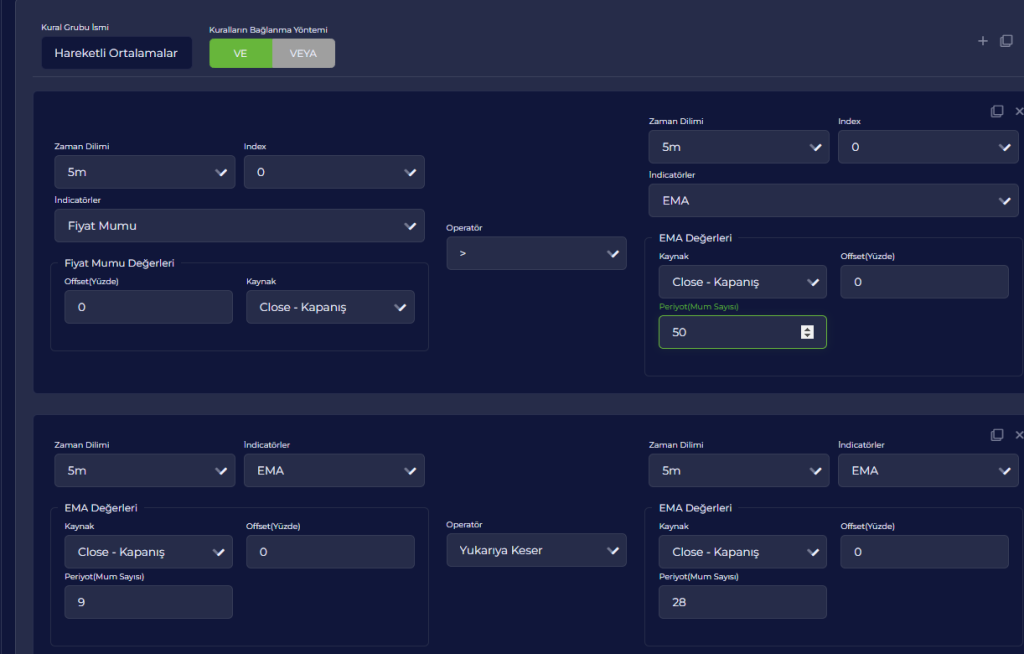Open the wide EMA indicator dropdown in first rule
The height and width of the screenshot is (654, 1024).
point(833,201)
